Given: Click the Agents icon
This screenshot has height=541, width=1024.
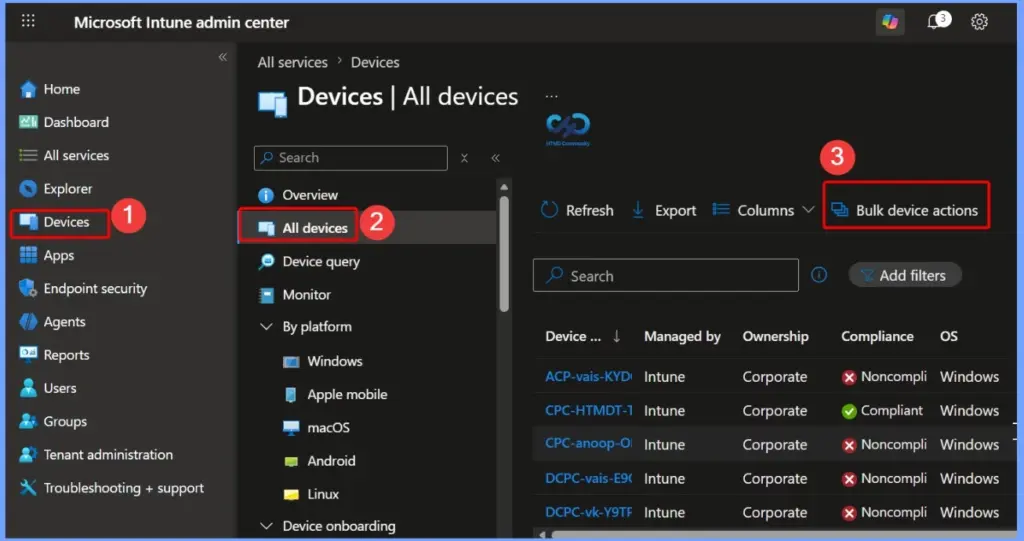Looking at the screenshot, I should pyautogui.click(x=28, y=321).
